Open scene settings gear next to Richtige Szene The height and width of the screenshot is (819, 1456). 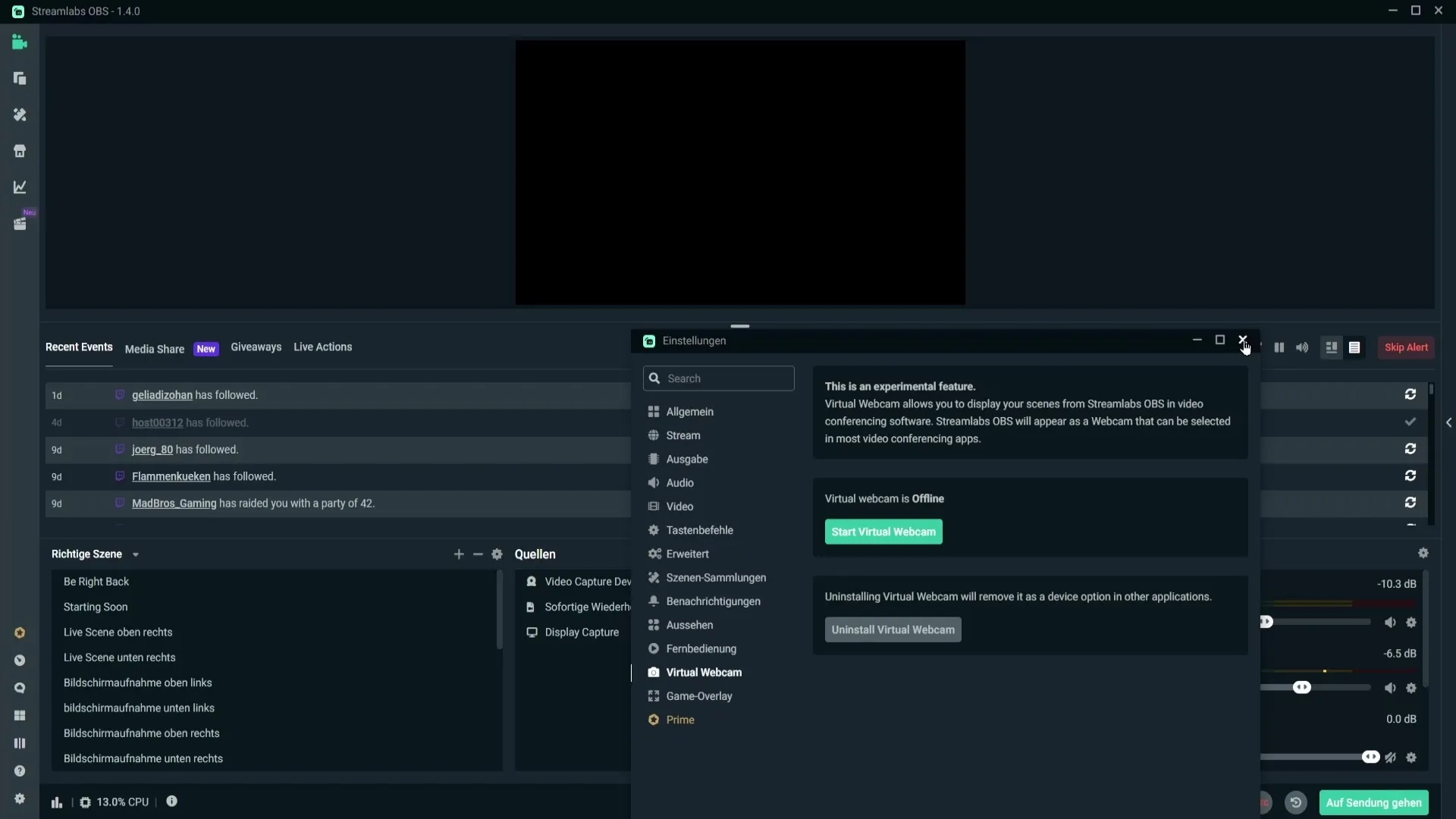(497, 554)
